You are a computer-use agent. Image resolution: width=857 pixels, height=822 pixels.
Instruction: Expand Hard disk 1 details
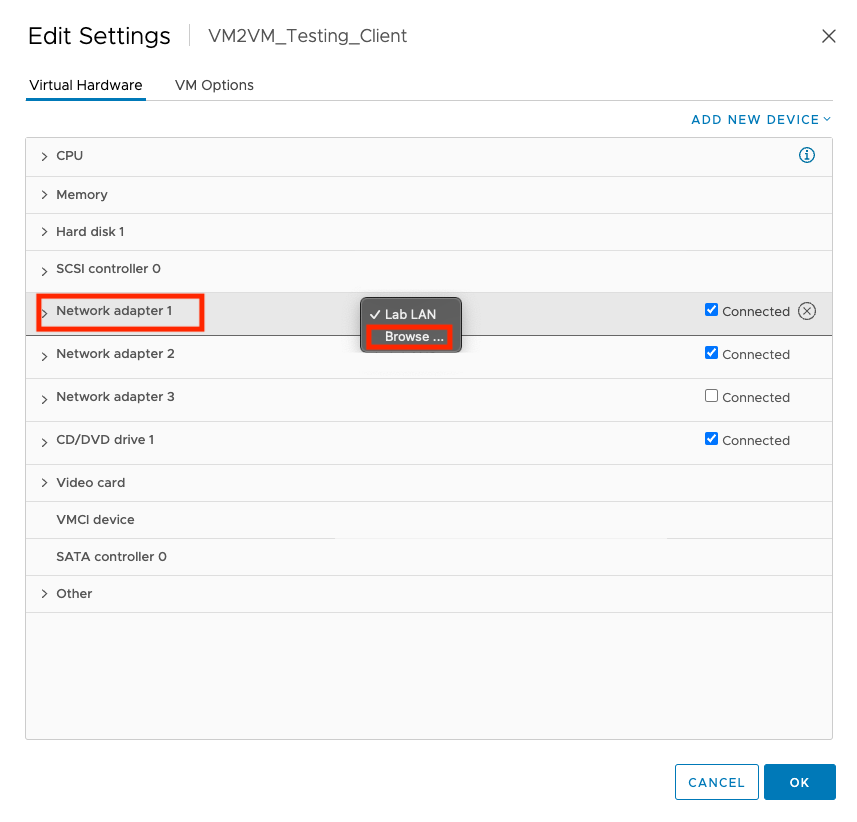point(44,231)
